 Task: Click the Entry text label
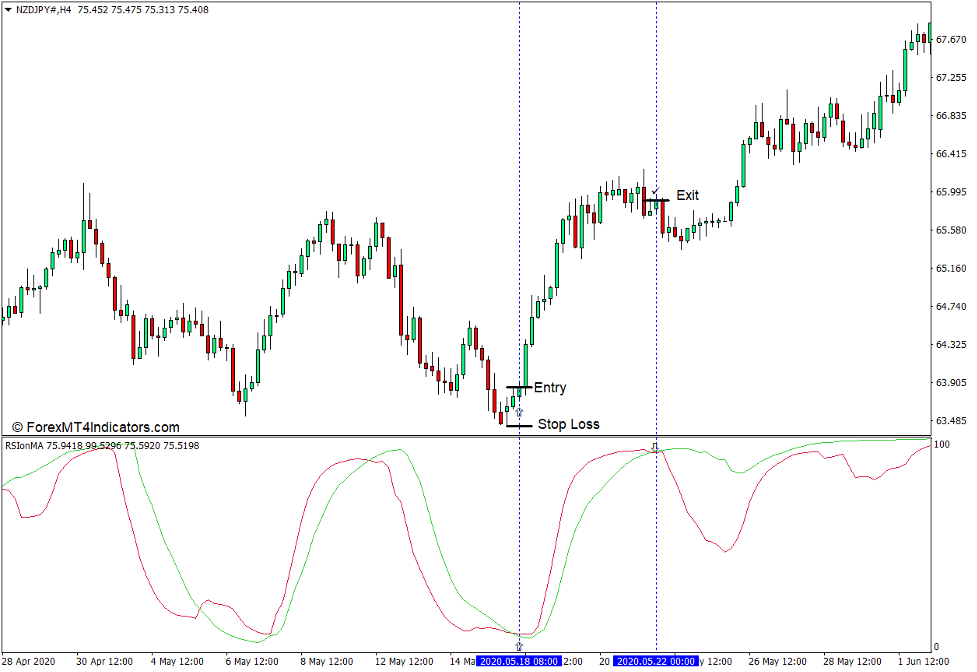point(550,387)
